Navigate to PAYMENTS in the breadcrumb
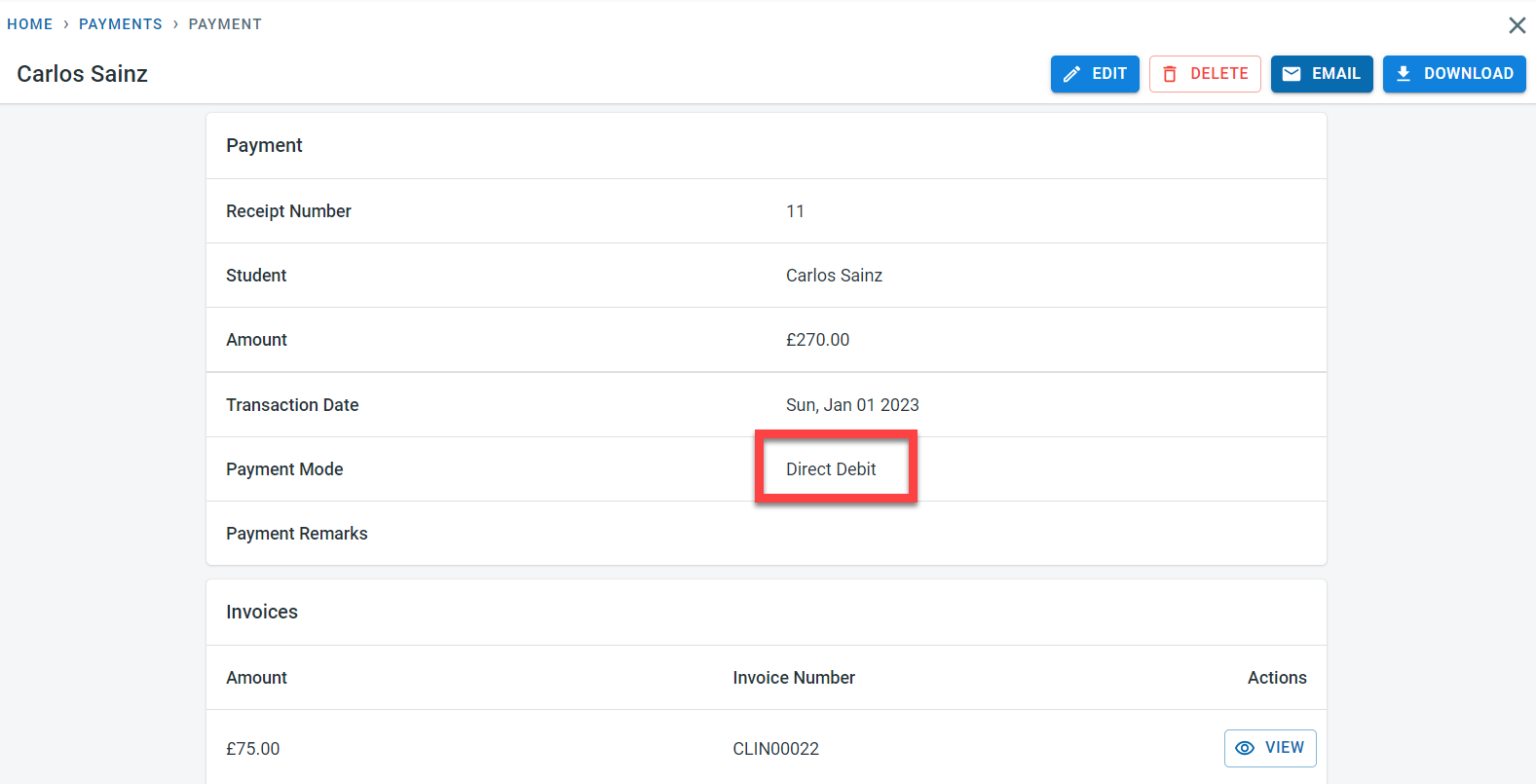 (x=121, y=24)
